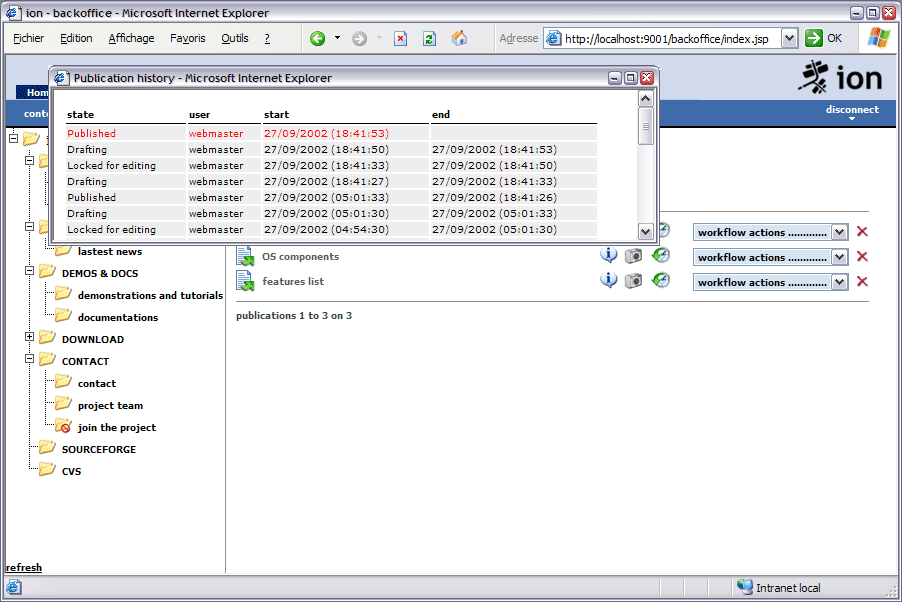Click the Publication history scrollbar thumb

pos(645,125)
